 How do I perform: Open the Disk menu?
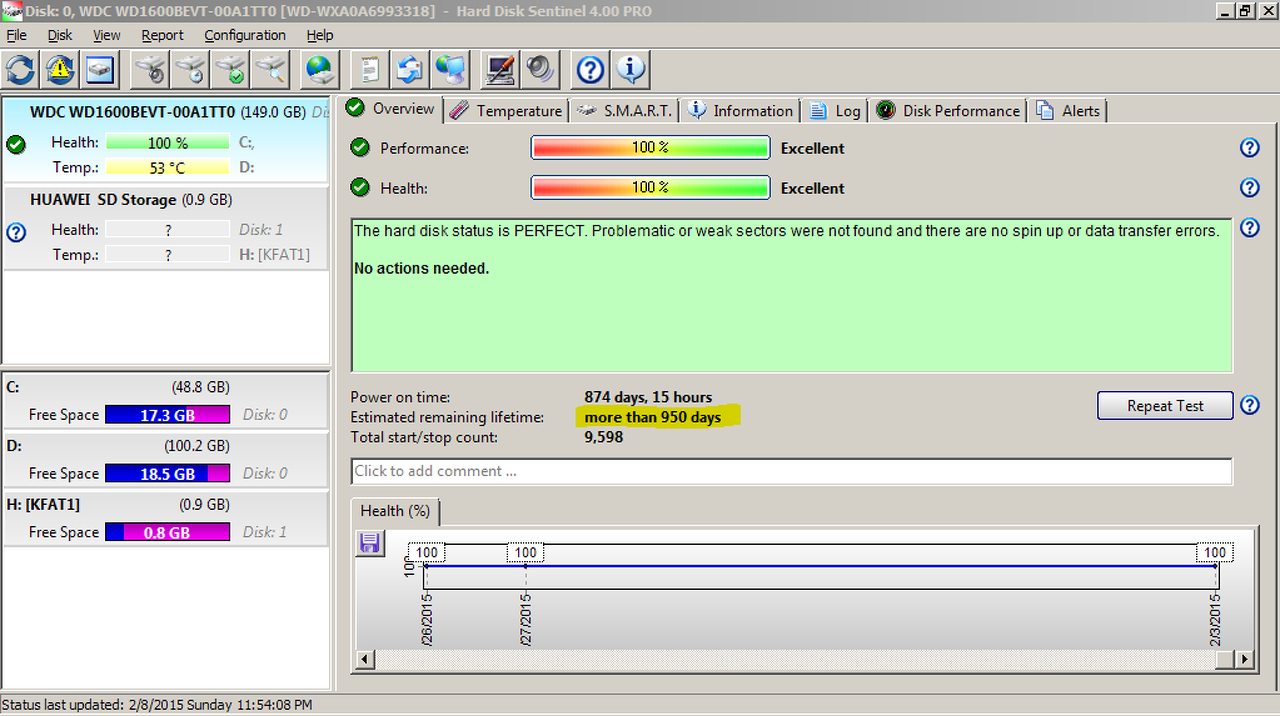coord(60,35)
